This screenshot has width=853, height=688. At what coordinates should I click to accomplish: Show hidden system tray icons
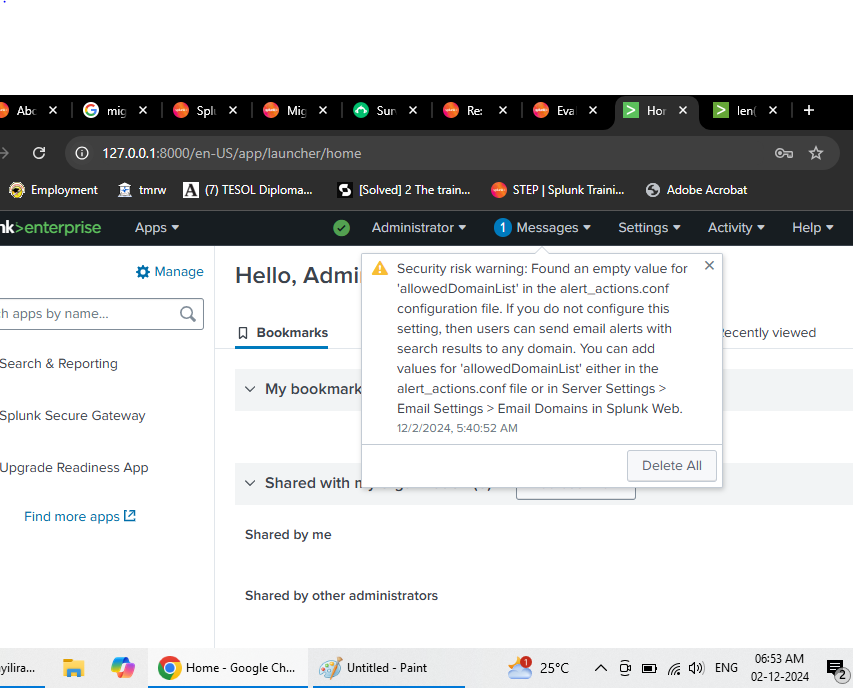(x=601, y=668)
